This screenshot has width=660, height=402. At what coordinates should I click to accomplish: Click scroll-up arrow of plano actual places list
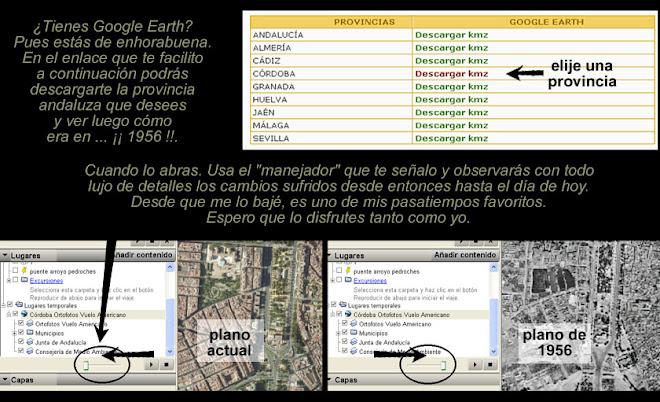pos(170,267)
